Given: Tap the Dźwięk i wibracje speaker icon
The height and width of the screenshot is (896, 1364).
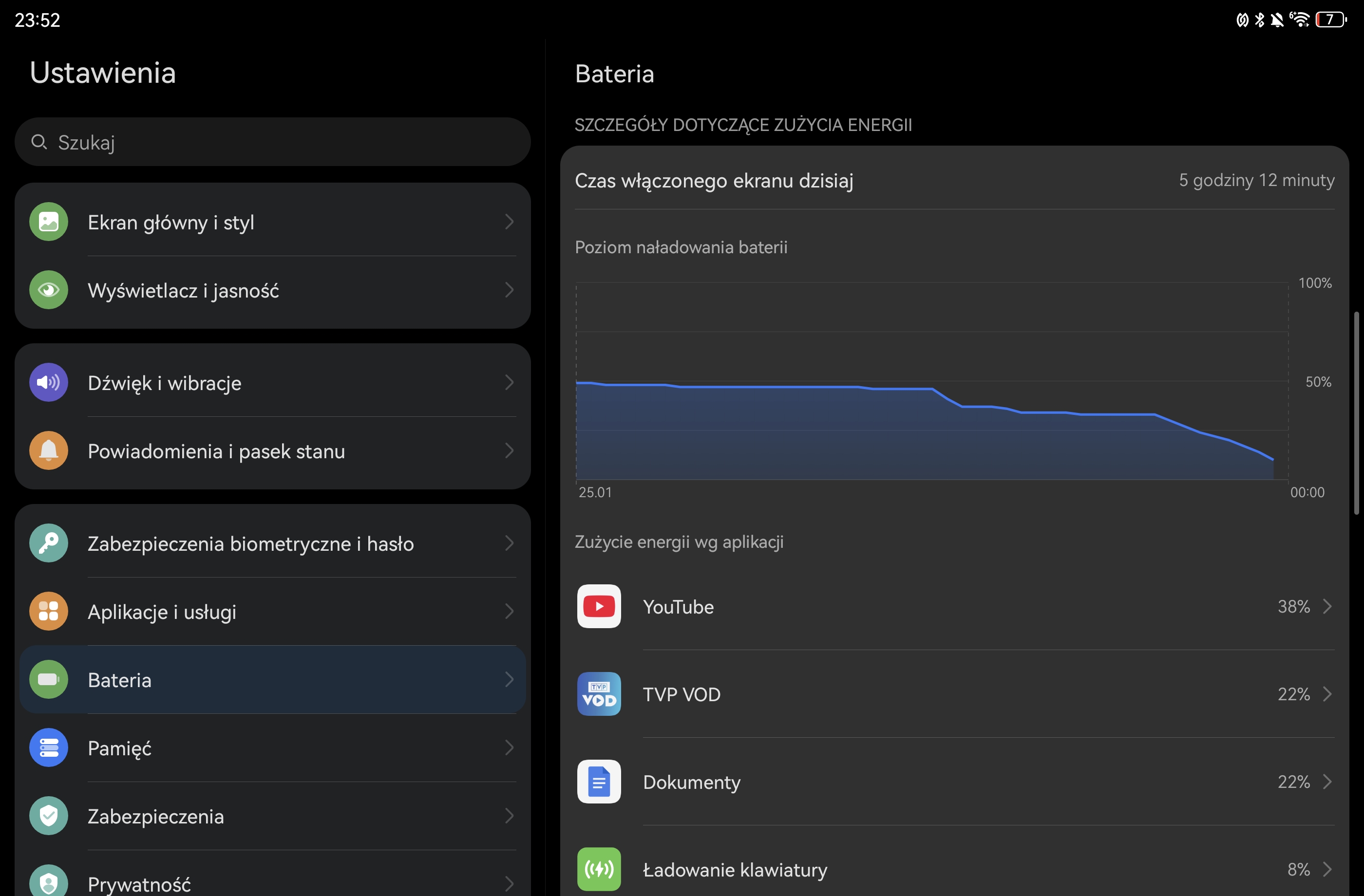Looking at the screenshot, I should [x=49, y=382].
